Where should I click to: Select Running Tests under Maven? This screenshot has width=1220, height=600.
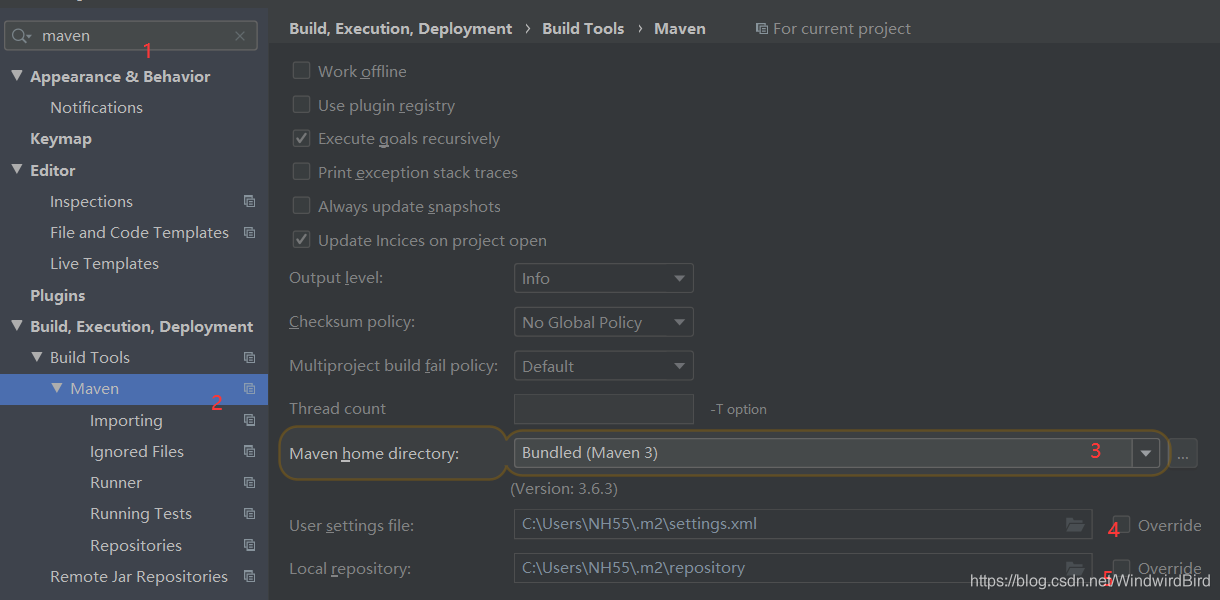point(141,514)
